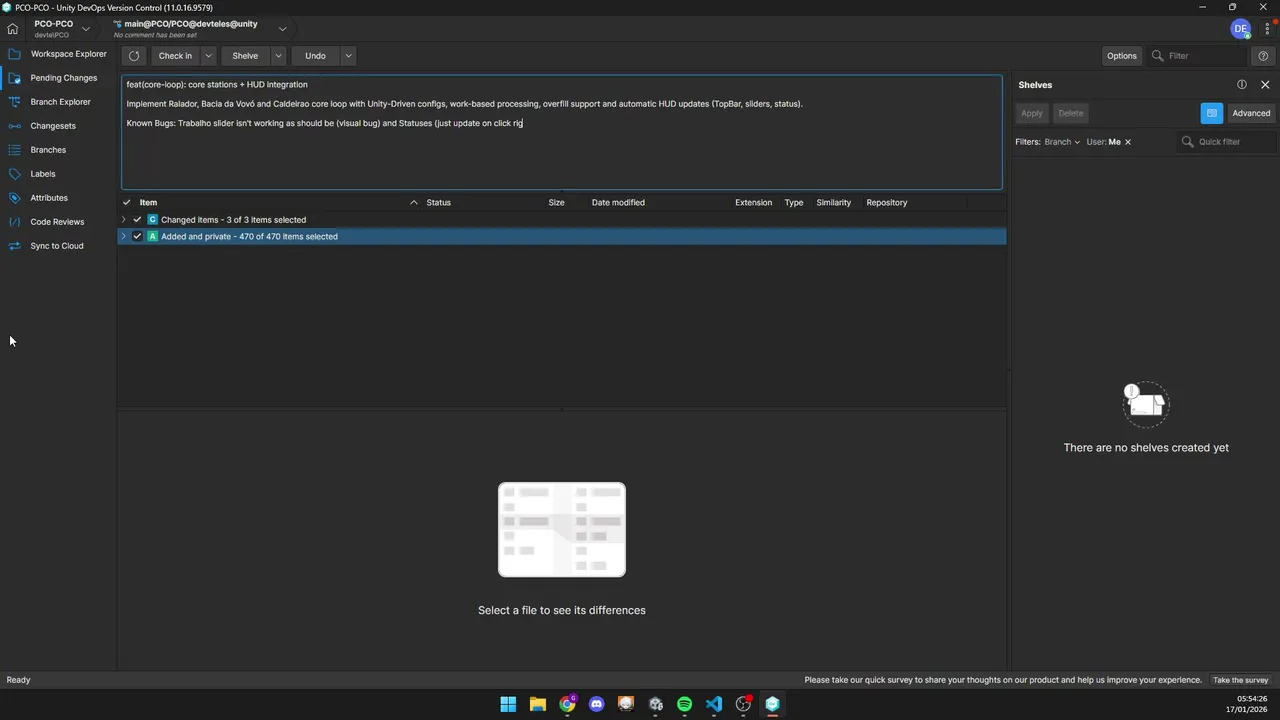Image resolution: width=1280 pixels, height=720 pixels.
Task: Refresh the pending changes list
Action: pyautogui.click(x=134, y=56)
